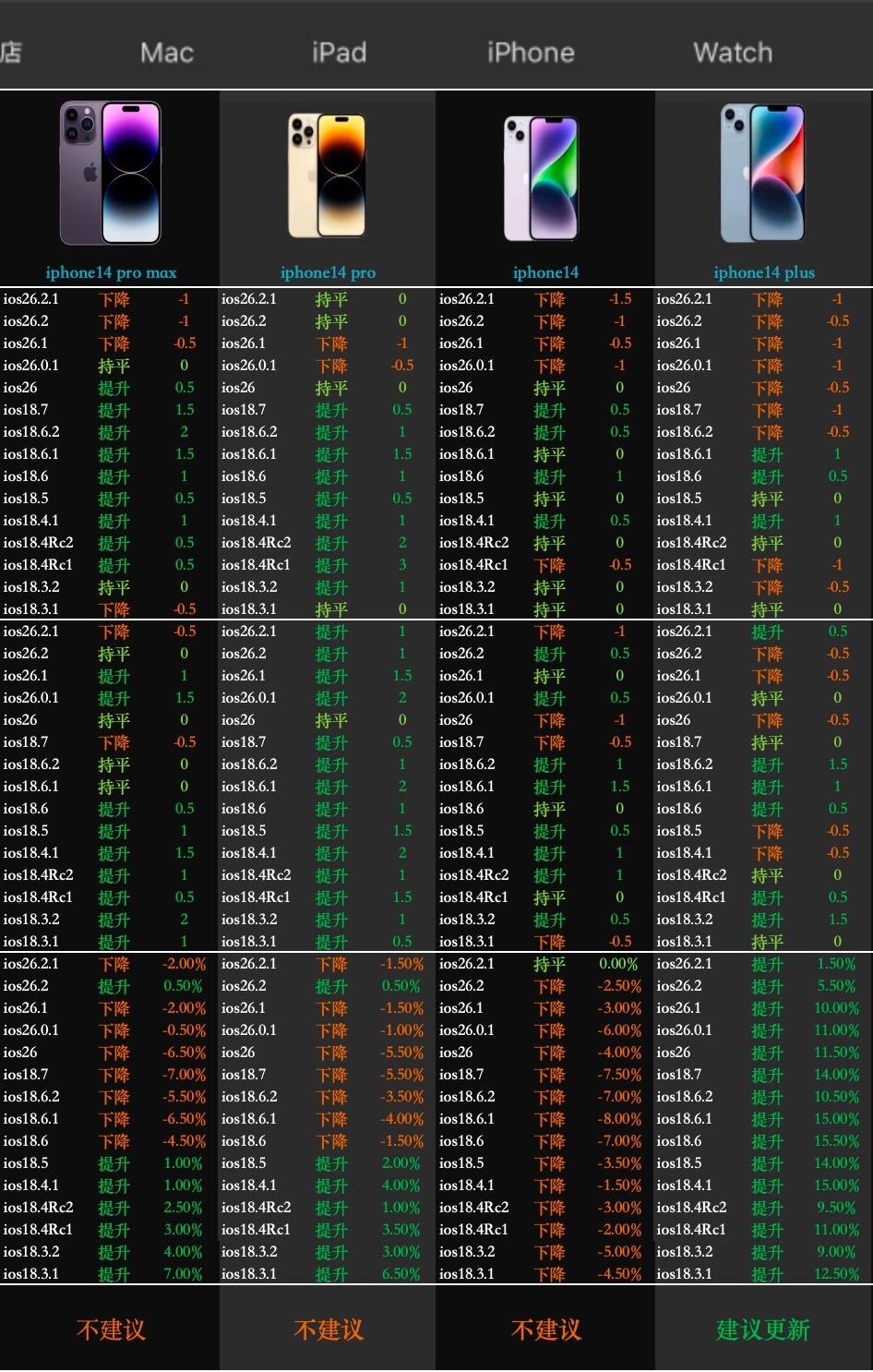Tap 不建议 under iphone14 pro column

[329, 1330]
